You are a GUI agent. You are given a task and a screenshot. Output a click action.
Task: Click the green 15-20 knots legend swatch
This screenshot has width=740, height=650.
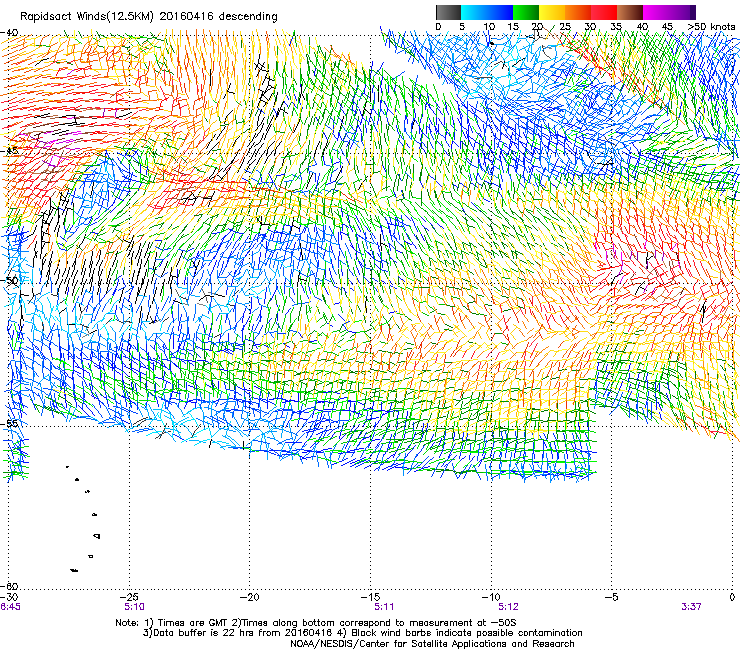(x=526, y=12)
